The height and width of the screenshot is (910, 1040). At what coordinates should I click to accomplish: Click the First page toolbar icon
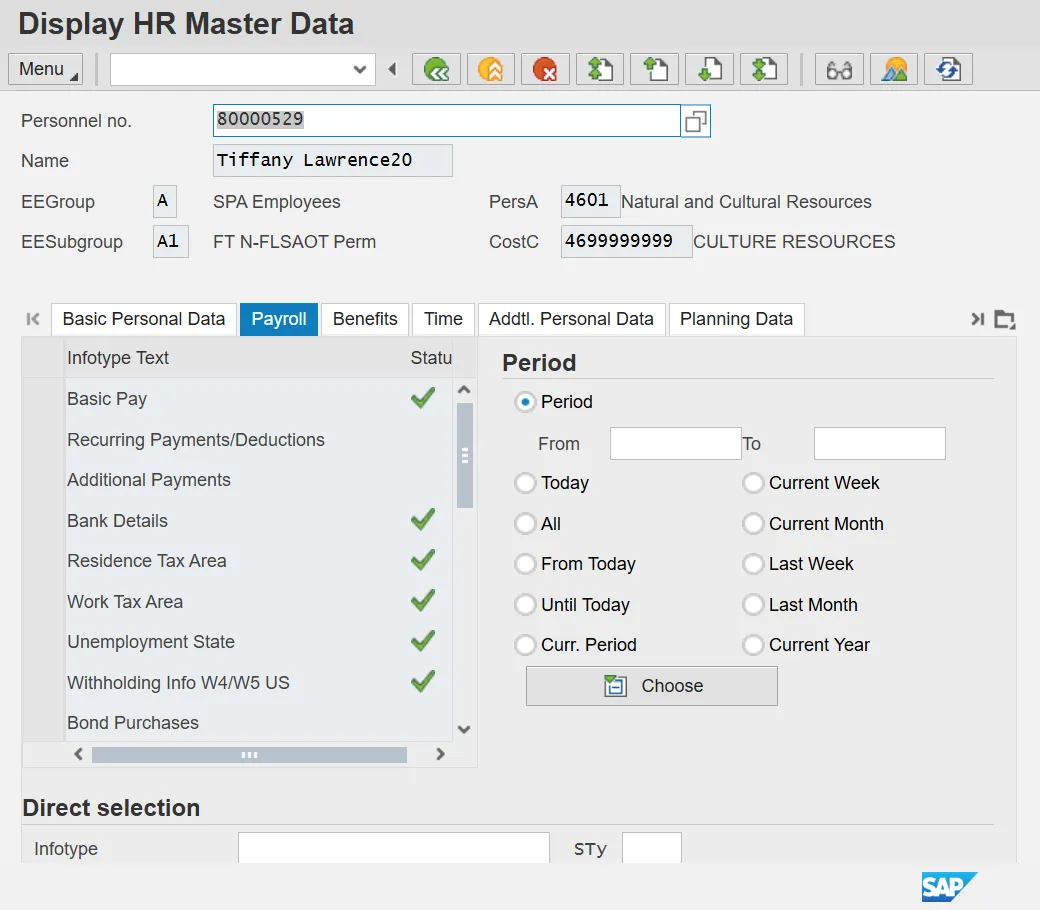tap(600, 69)
